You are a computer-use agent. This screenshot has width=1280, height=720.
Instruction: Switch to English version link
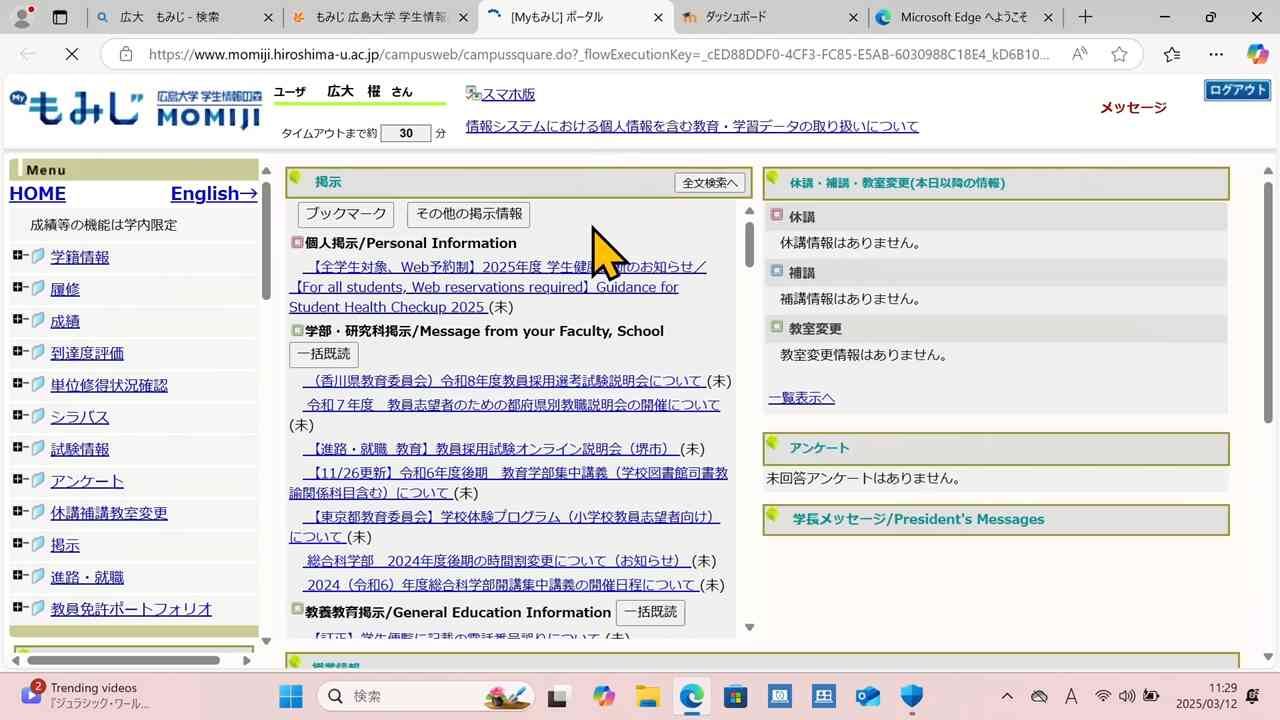(x=214, y=194)
